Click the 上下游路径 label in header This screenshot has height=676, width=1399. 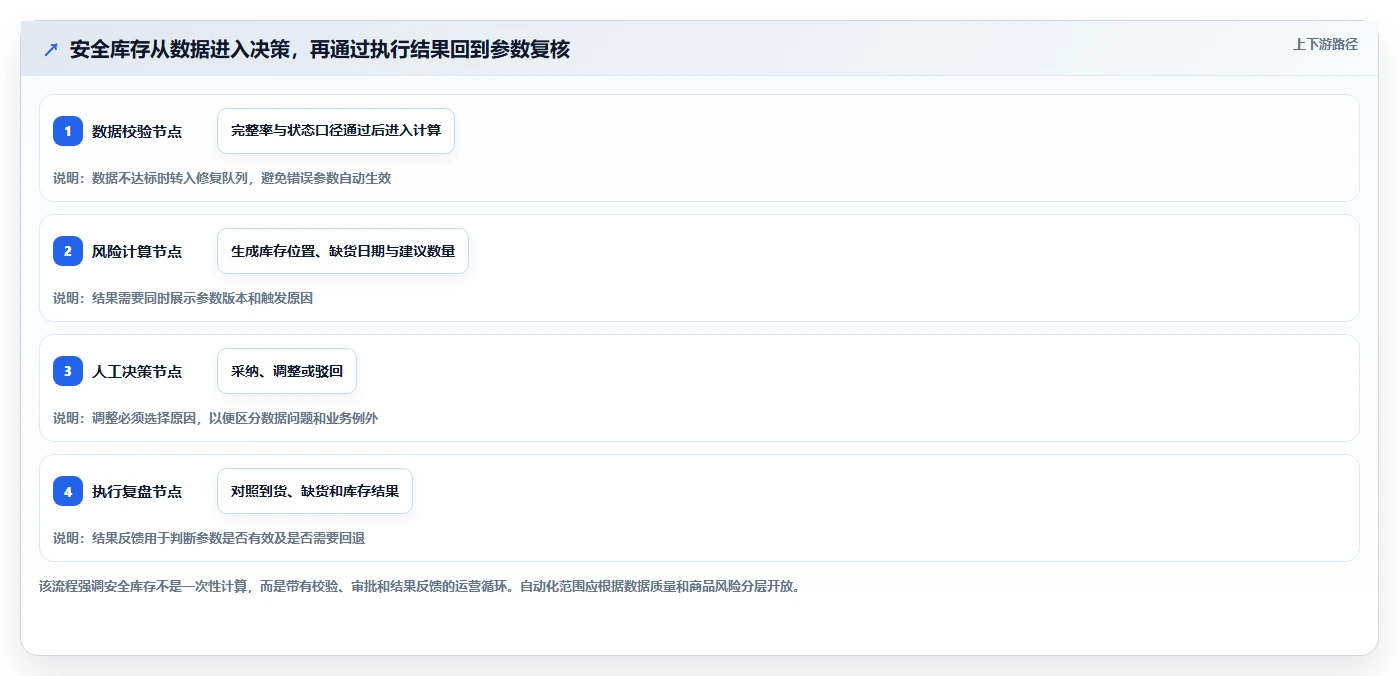tap(1325, 44)
